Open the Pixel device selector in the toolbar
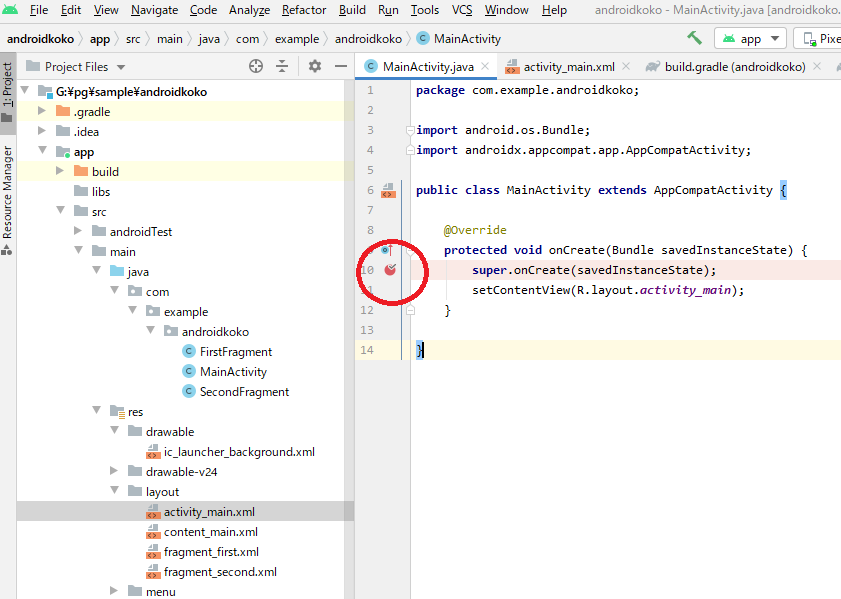841x599 pixels. point(818,39)
